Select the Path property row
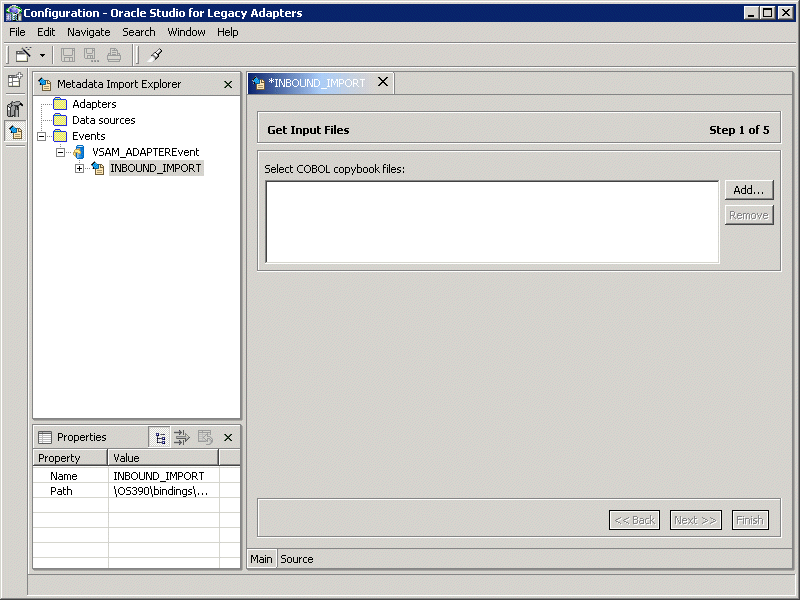This screenshot has width=800, height=600. (x=137, y=491)
